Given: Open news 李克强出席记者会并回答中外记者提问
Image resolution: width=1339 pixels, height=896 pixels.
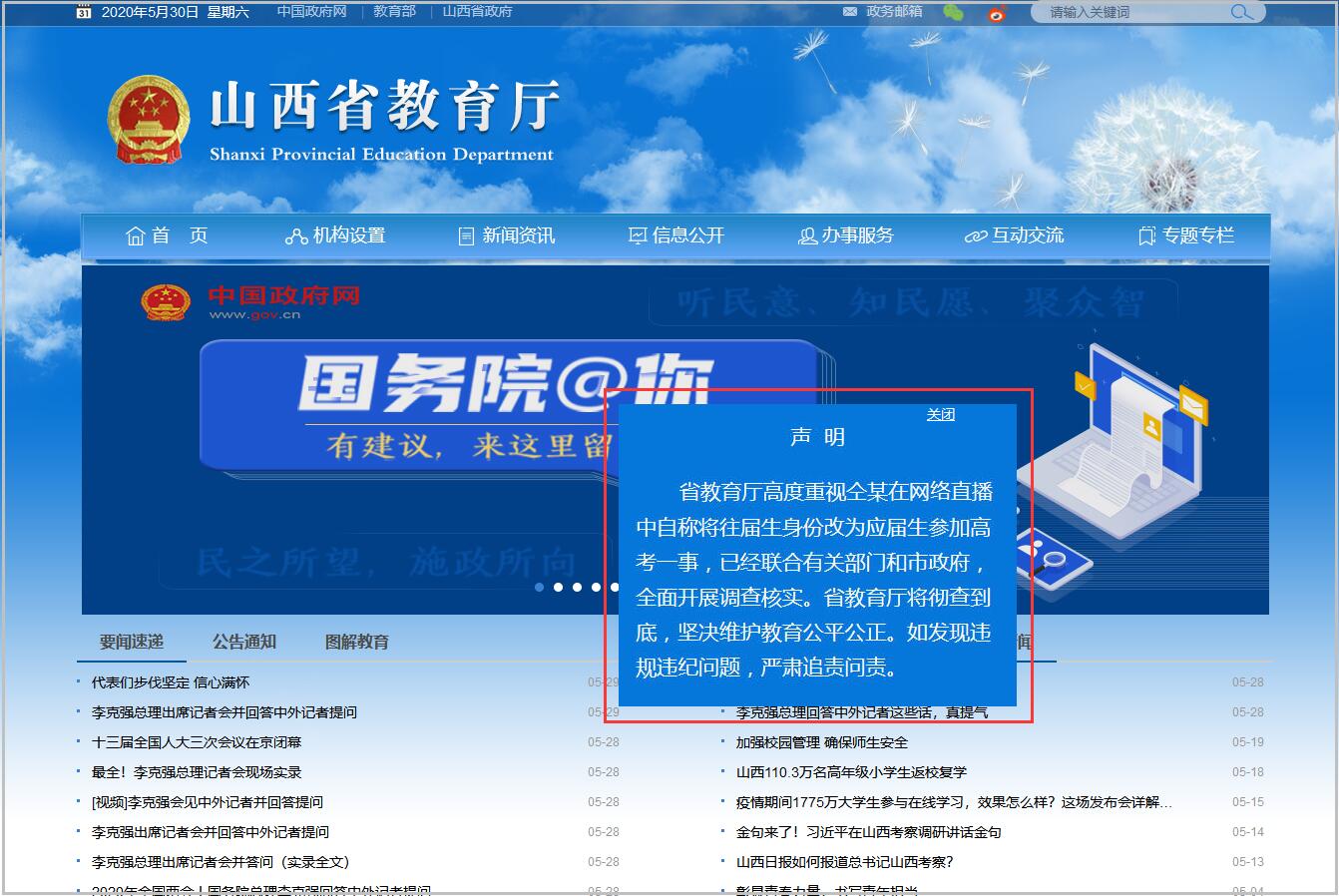Looking at the screenshot, I should (211, 832).
